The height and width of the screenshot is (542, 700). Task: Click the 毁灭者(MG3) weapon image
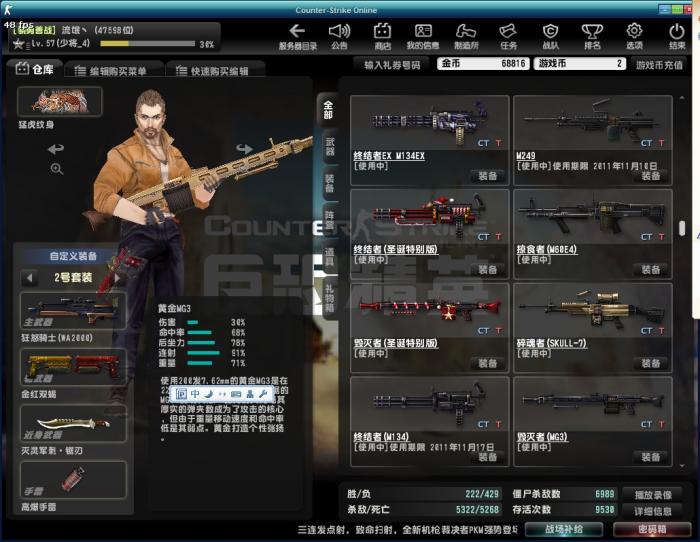click(593, 404)
